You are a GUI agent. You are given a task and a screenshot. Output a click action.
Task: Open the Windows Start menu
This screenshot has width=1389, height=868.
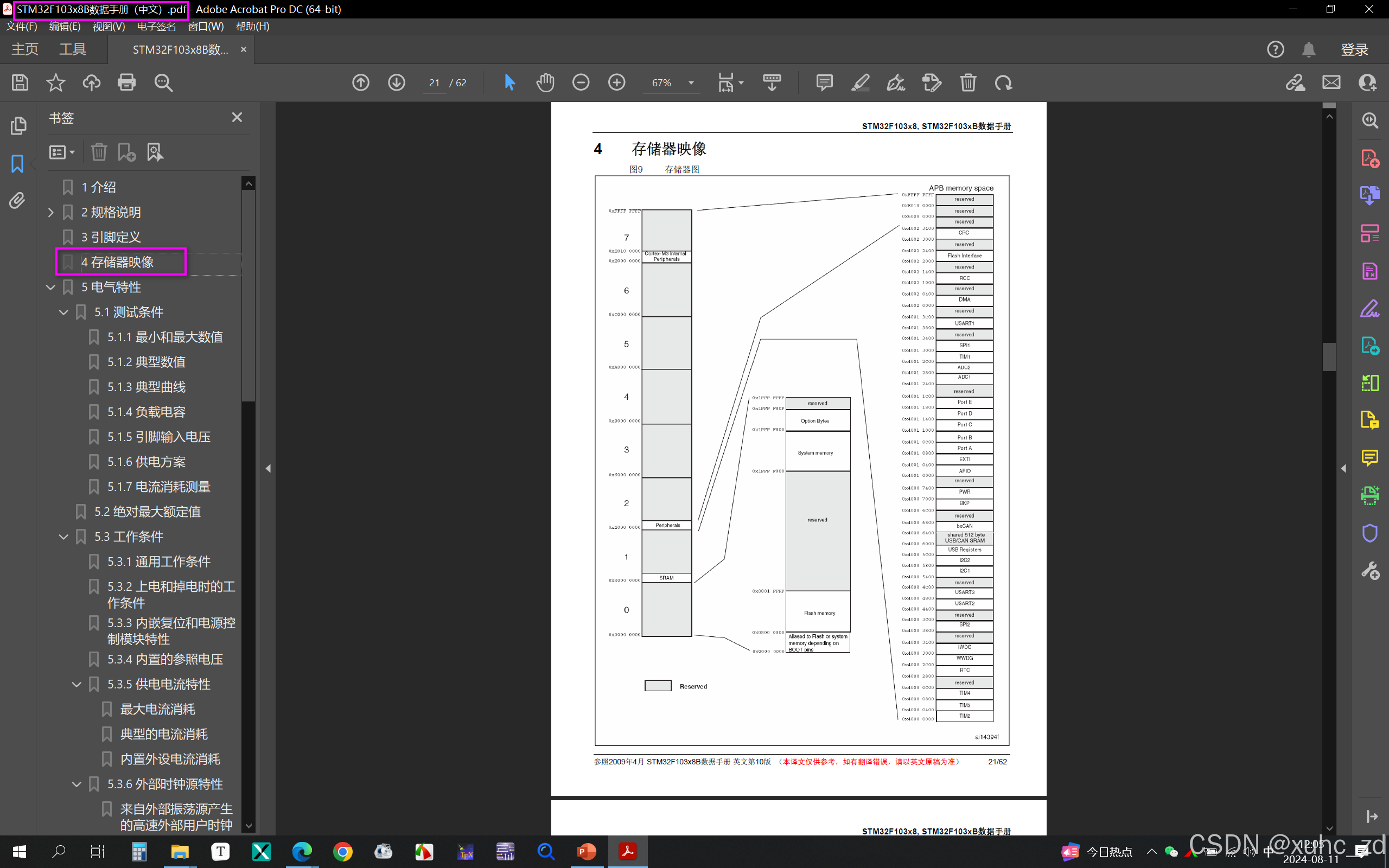(x=19, y=851)
